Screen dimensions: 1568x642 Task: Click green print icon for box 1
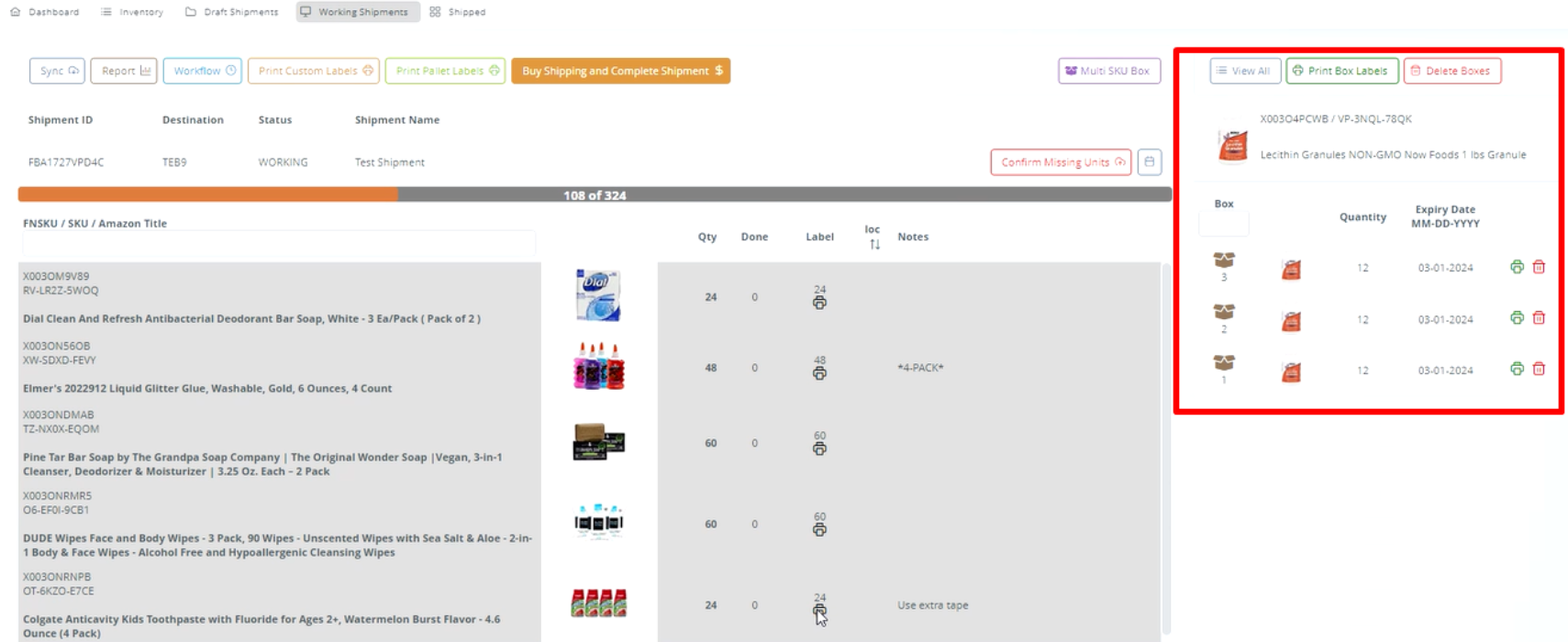click(x=1517, y=369)
